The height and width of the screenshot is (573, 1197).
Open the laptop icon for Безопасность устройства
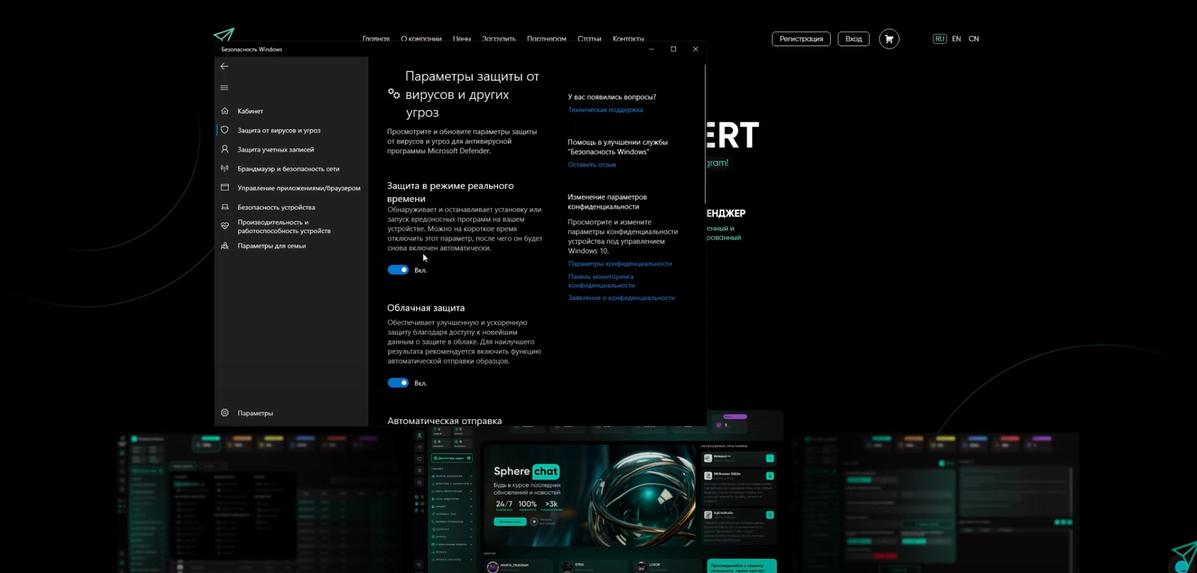coord(224,207)
